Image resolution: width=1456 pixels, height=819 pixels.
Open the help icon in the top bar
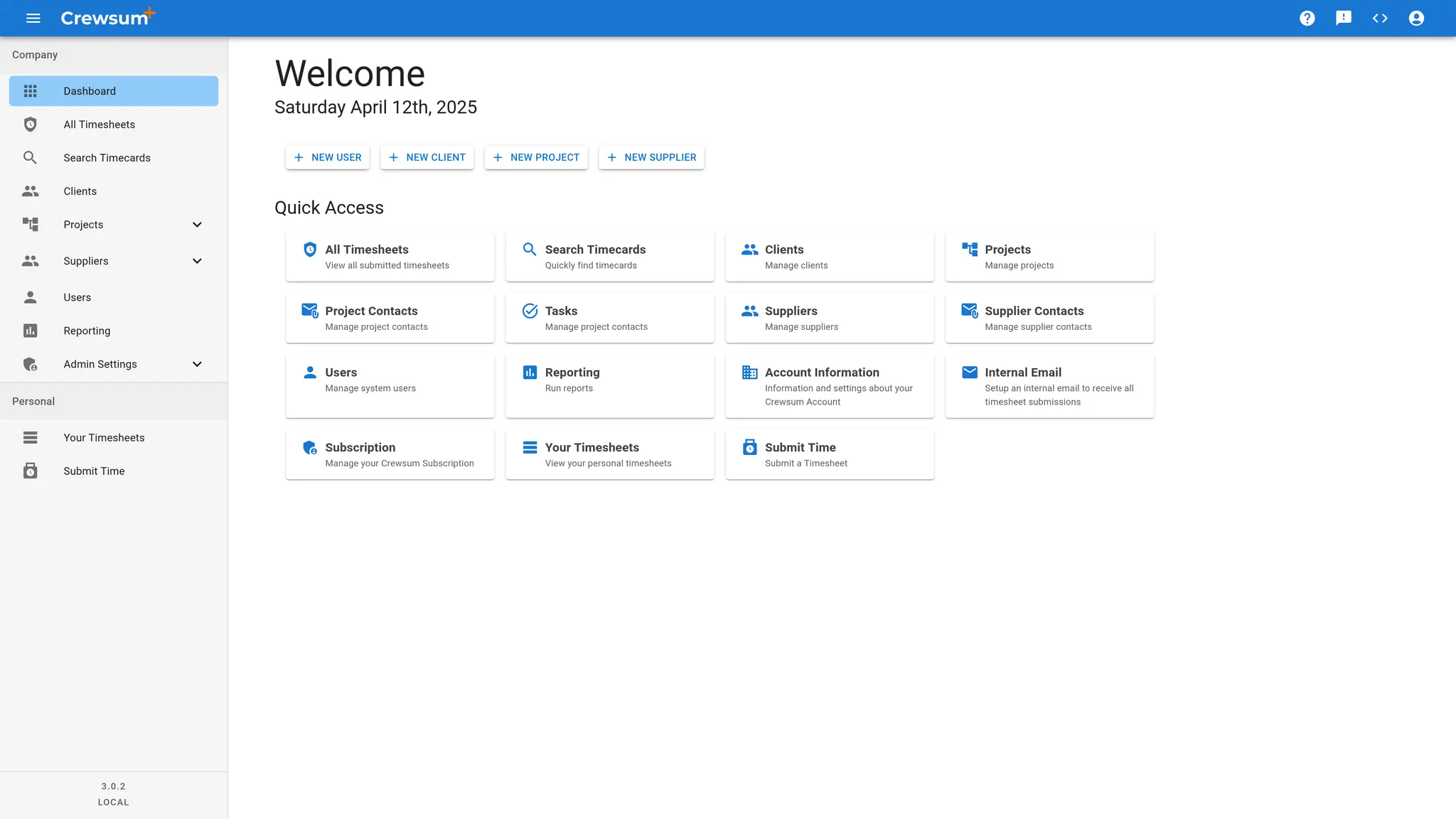pyautogui.click(x=1307, y=18)
